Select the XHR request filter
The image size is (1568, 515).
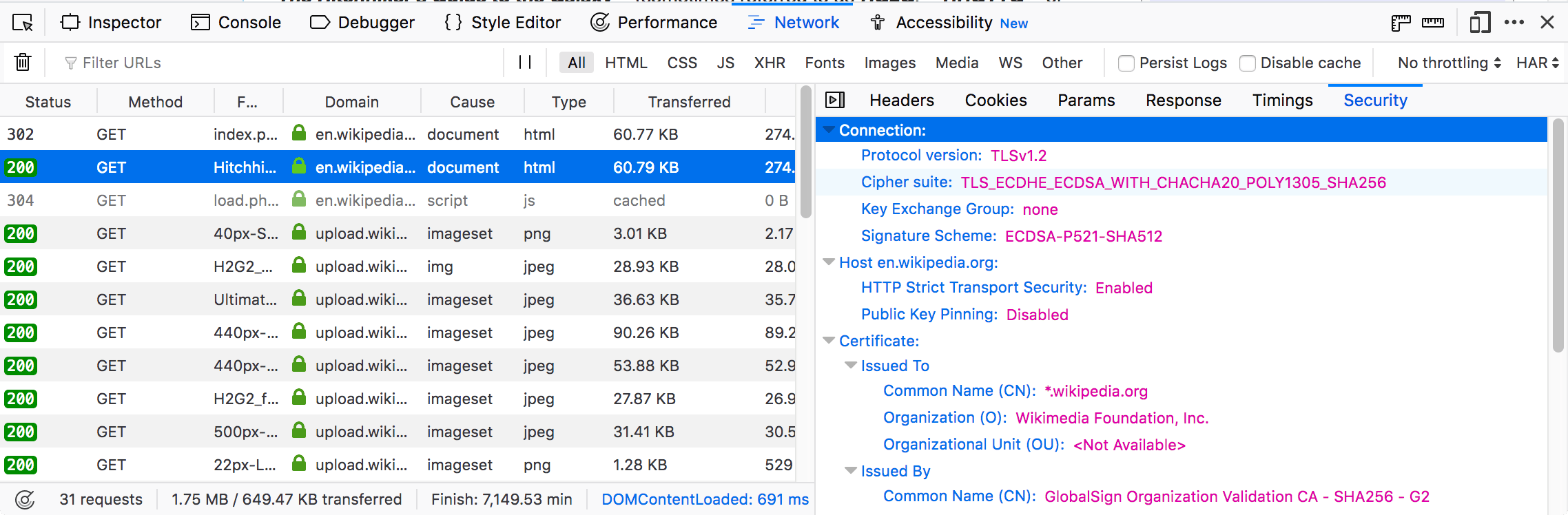(x=770, y=63)
